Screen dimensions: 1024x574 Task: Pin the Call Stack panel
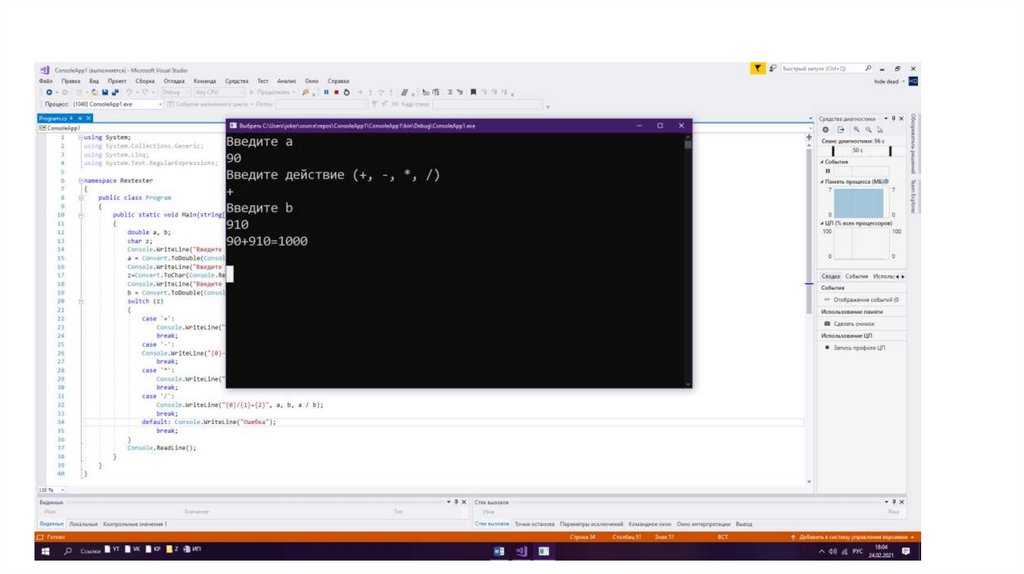893,502
